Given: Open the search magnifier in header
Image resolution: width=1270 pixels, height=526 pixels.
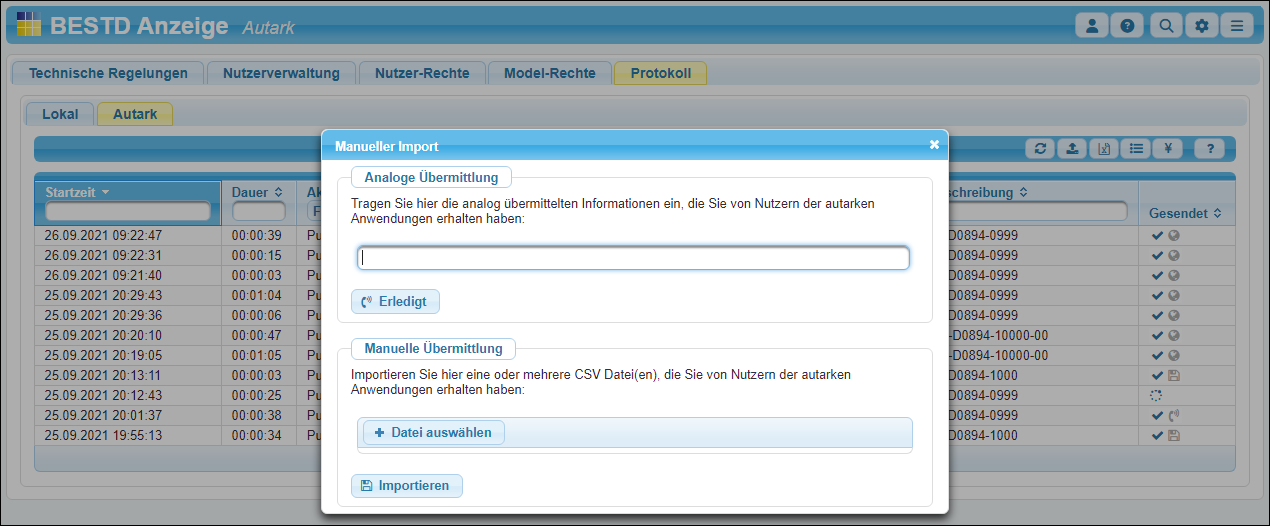Looking at the screenshot, I should [1165, 26].
